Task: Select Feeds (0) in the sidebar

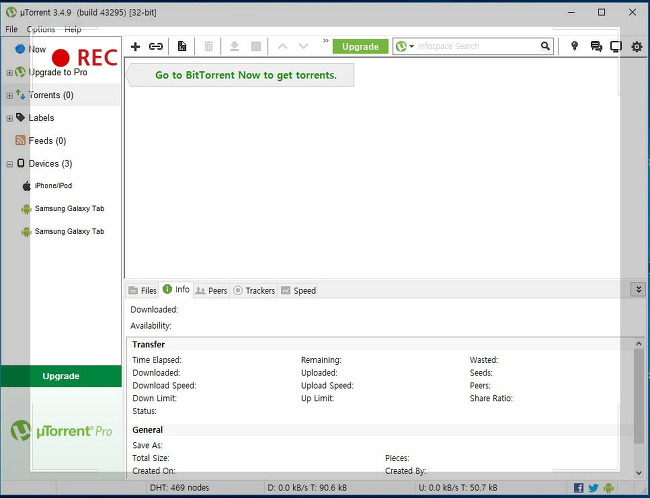Action: click(47, 141)
